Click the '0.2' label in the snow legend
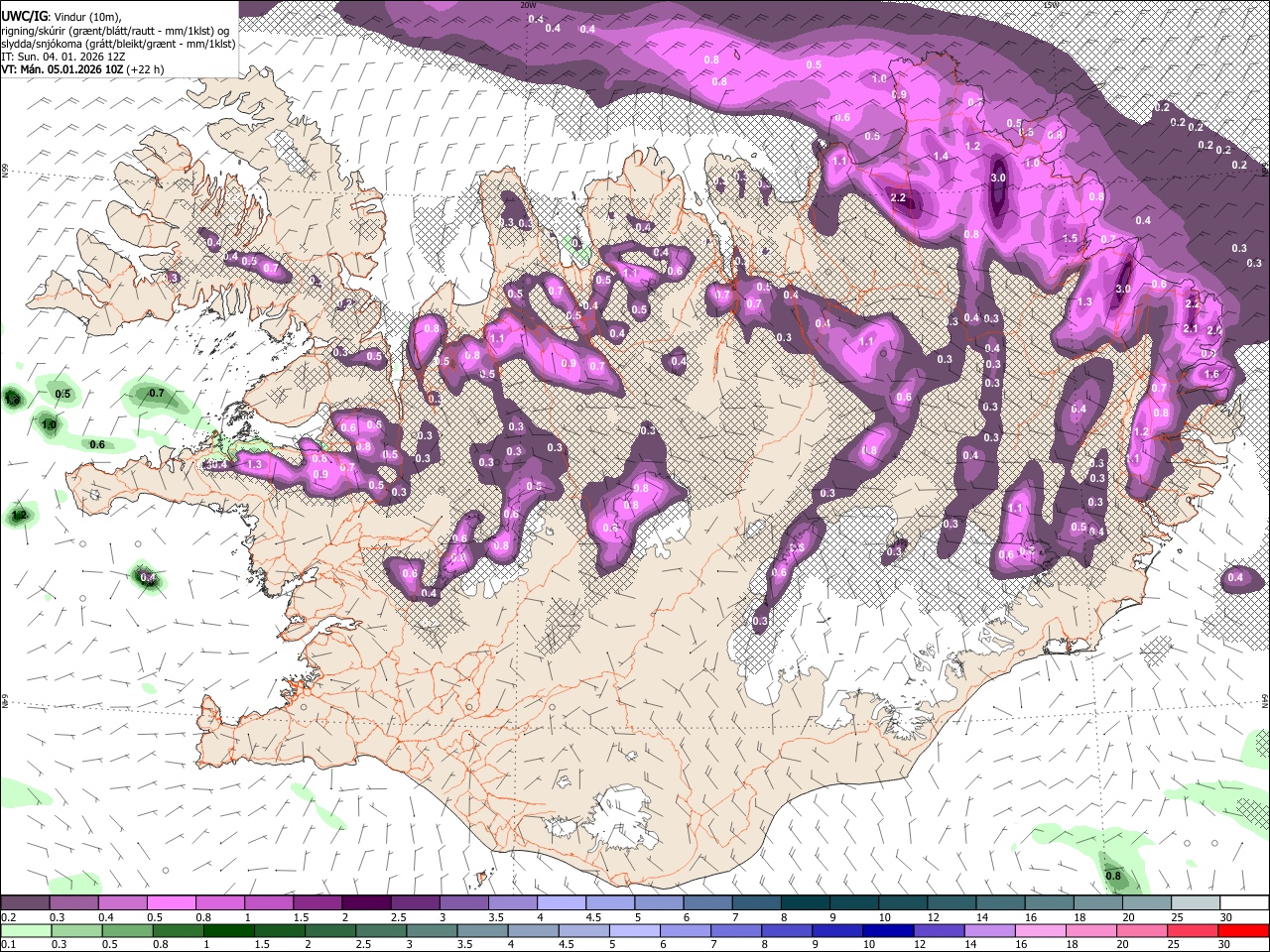This screenshot has width=1270, height=952. click(6, 917)
